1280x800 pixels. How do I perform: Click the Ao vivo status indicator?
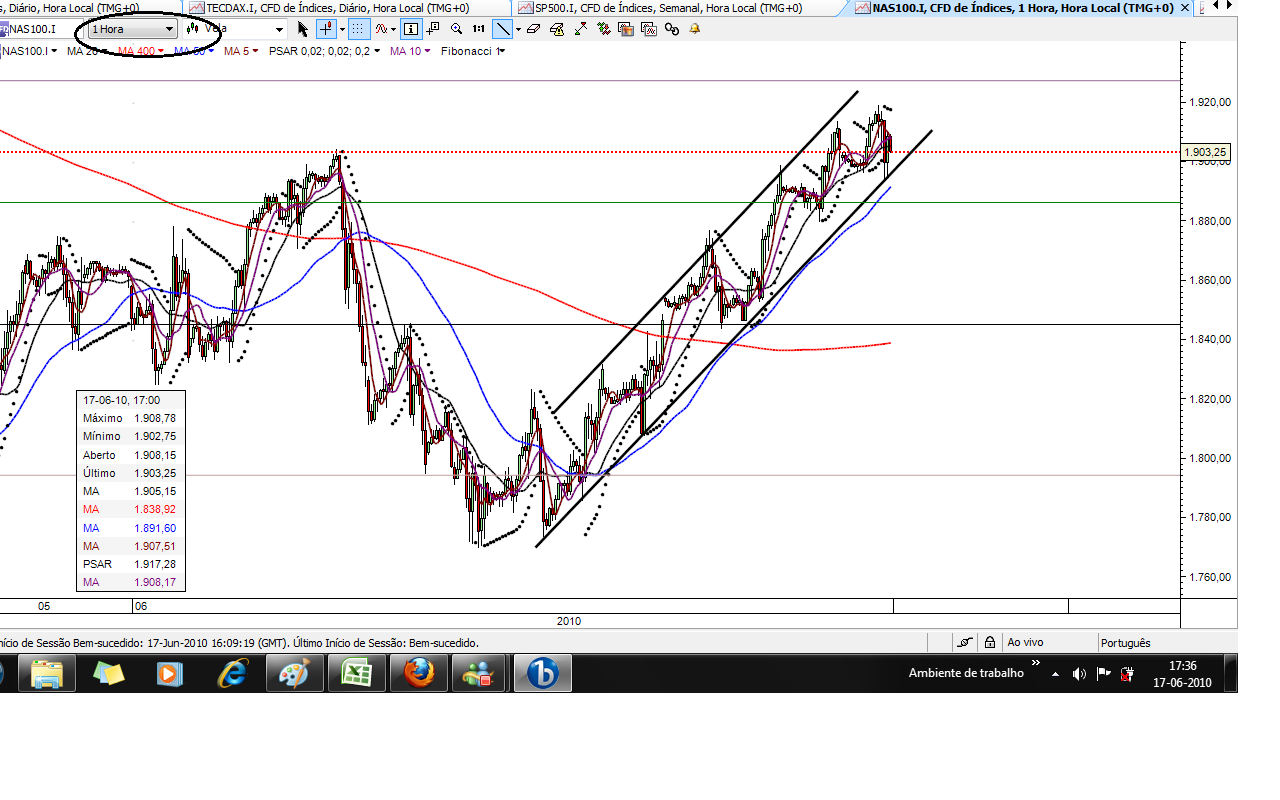coord(1025,643)
